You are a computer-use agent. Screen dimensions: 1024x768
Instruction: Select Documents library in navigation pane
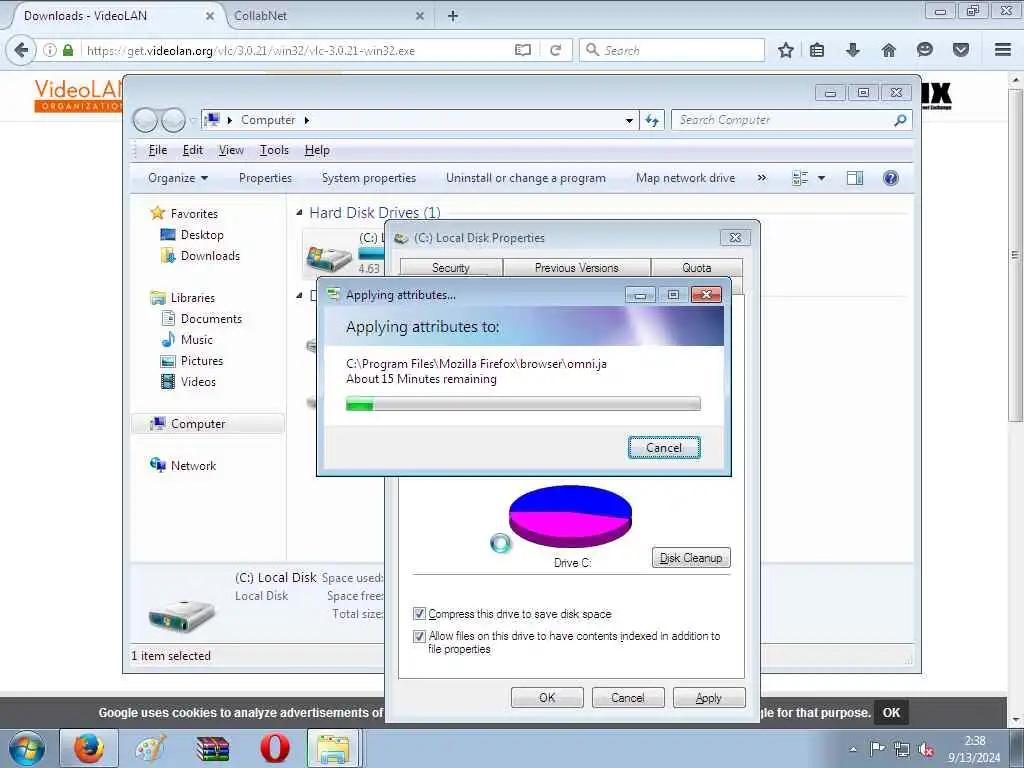coord(211,319)
